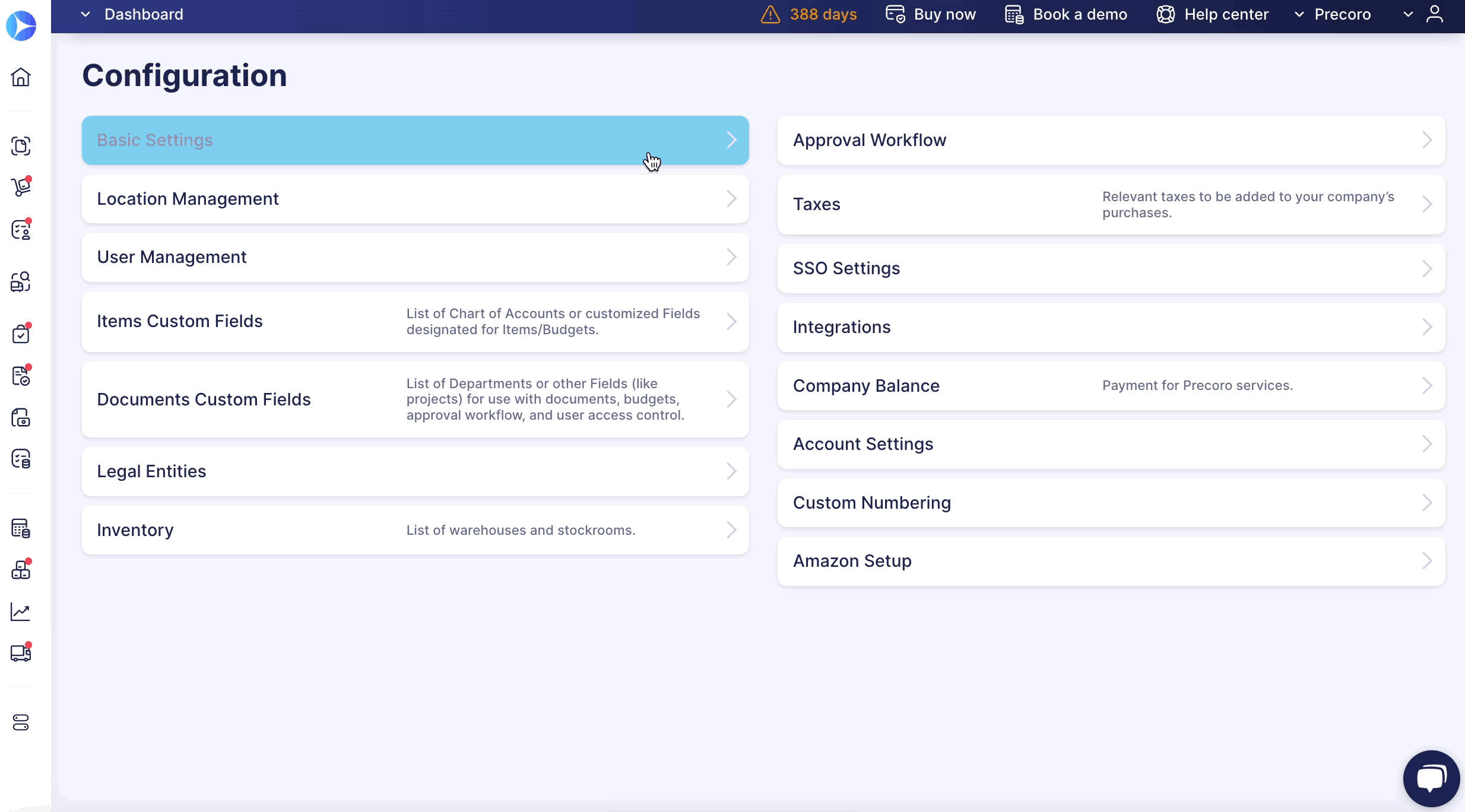Open the user profile icon
This screenshot has height=812, width=1465.
[1435, 14]
